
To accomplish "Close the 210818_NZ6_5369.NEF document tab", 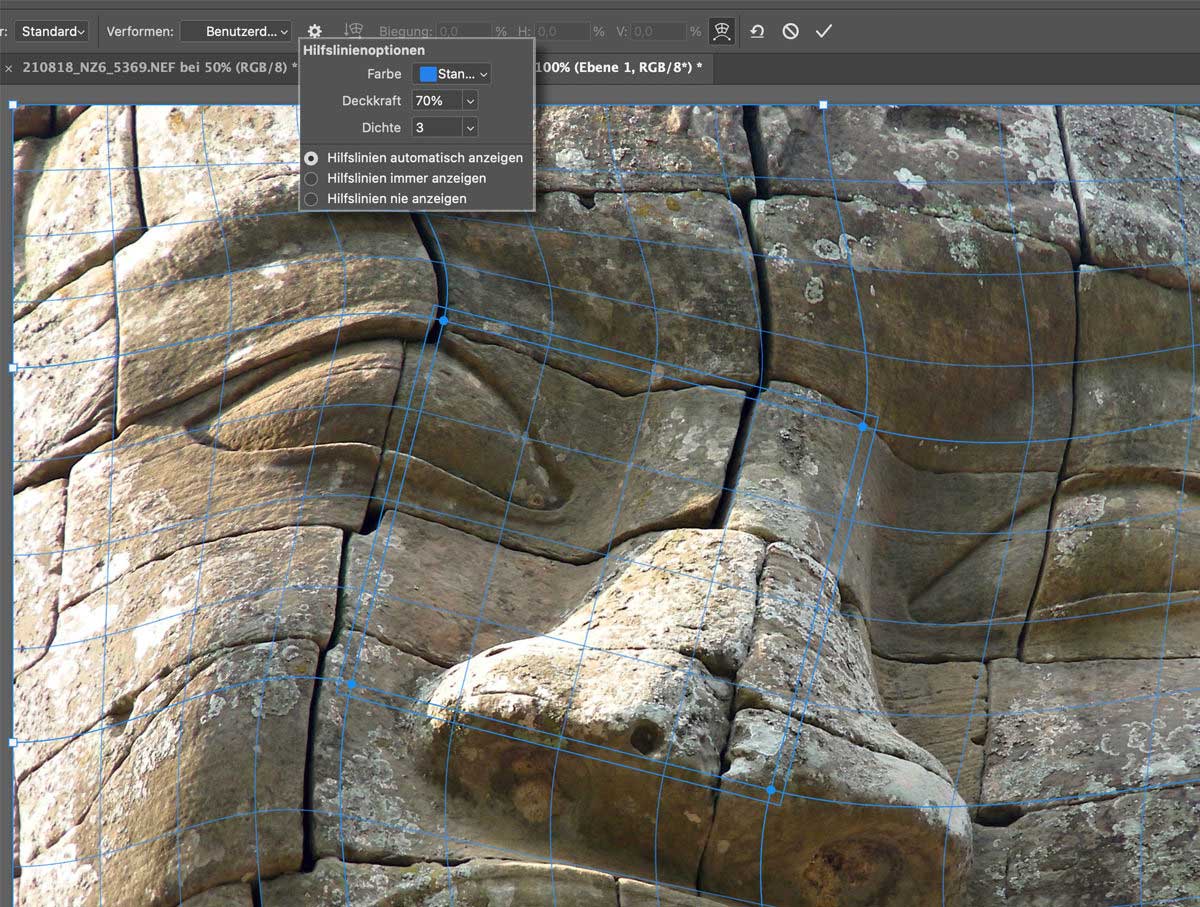I will 9,68.
